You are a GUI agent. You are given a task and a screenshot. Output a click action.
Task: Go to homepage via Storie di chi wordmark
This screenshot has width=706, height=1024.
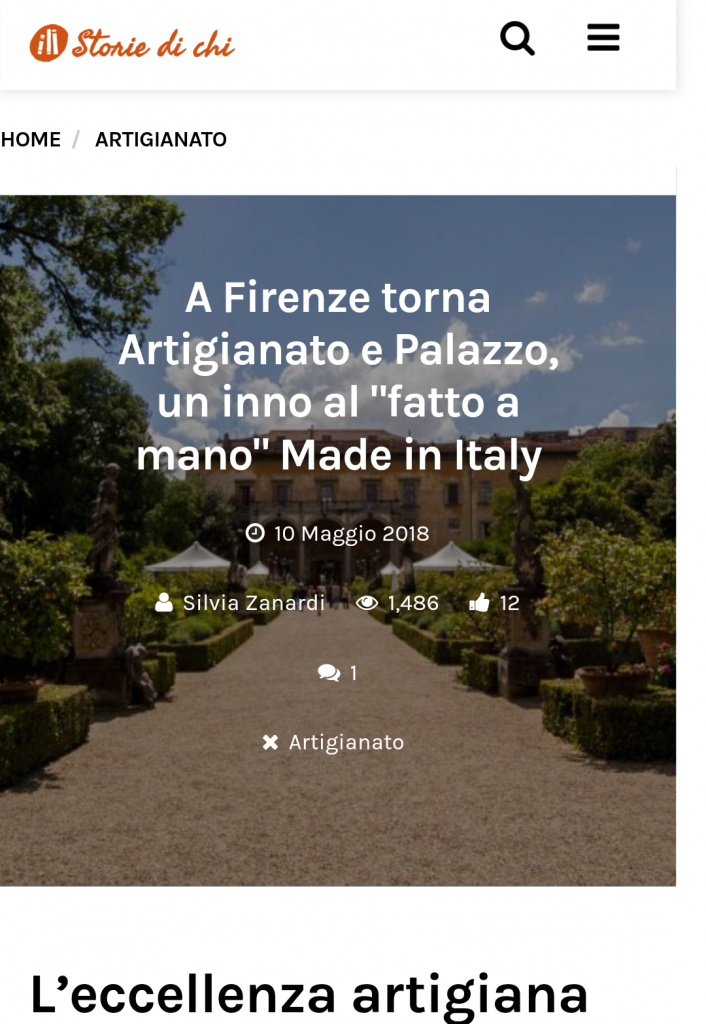point(153,44)
